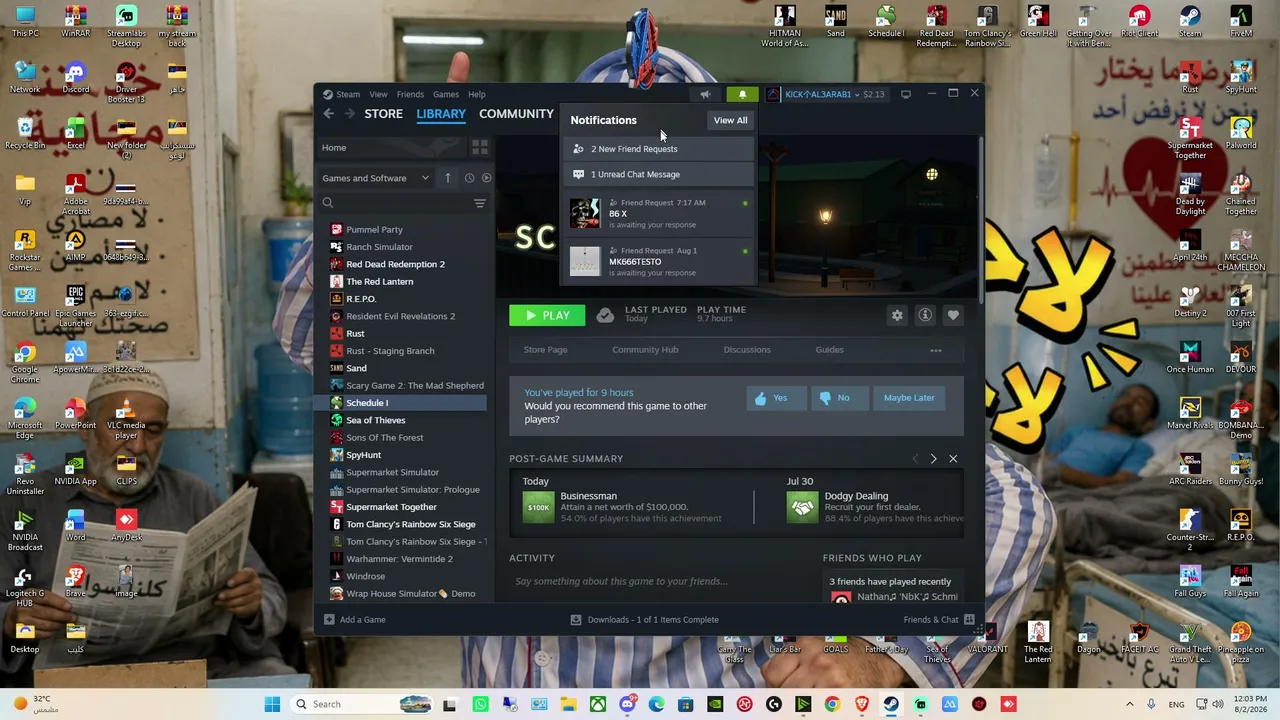Show next post-game summary item
Screen dimensions: 1280x720
933,459
